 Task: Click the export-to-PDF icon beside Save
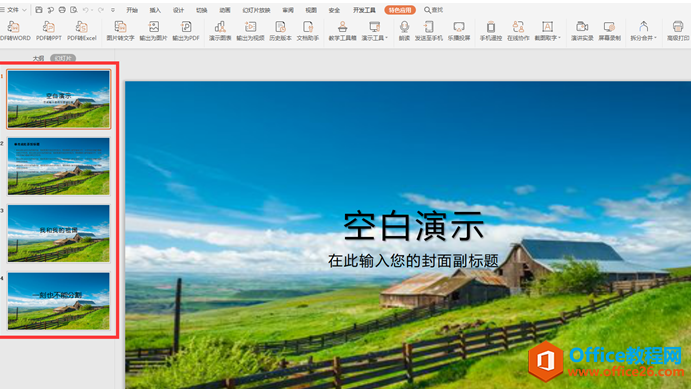click(x=51, y=10)
